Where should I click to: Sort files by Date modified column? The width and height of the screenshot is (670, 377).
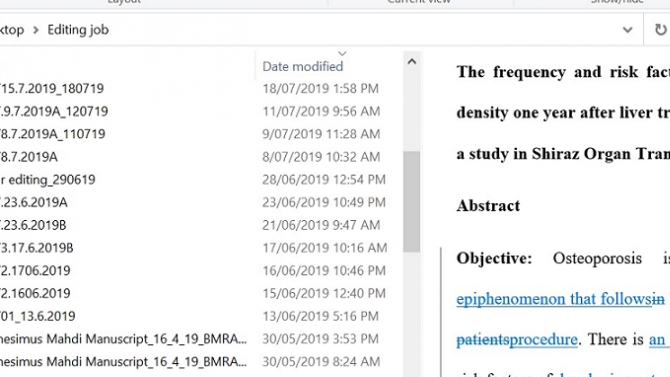coord(303,66)
